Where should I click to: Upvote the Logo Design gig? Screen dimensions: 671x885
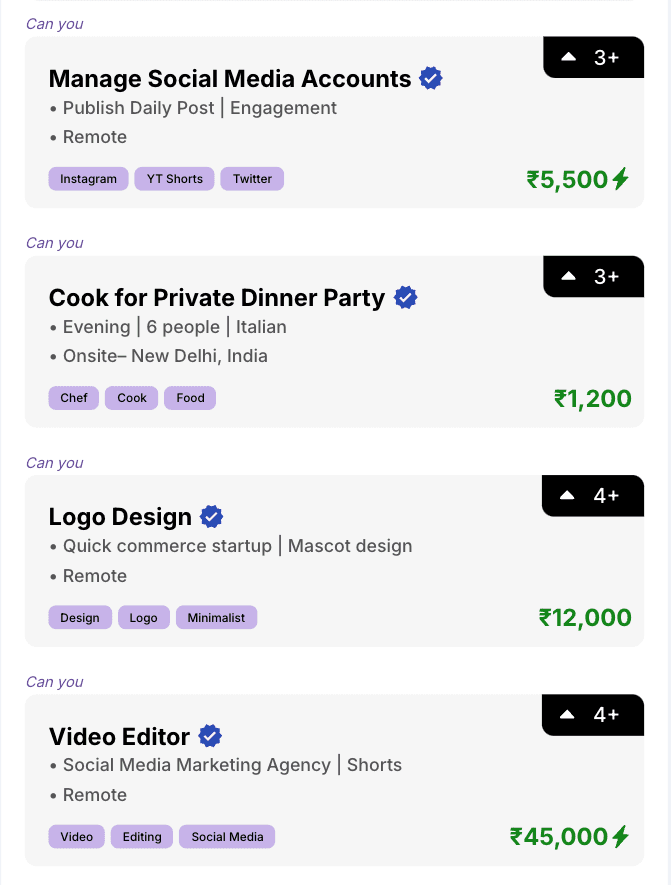(567, 496)
